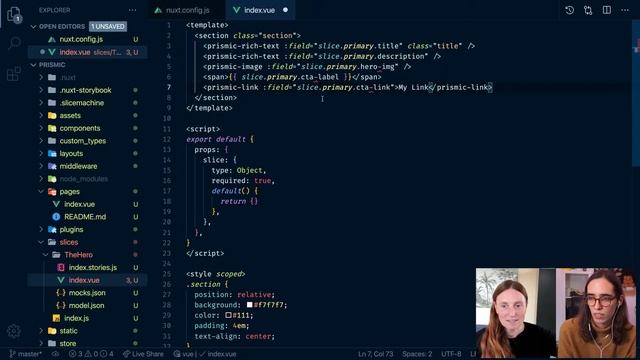The height and width of the screenshot is (360, 640).
Task: Click the #f7f7f7 background color swatch
Action: 249,305
